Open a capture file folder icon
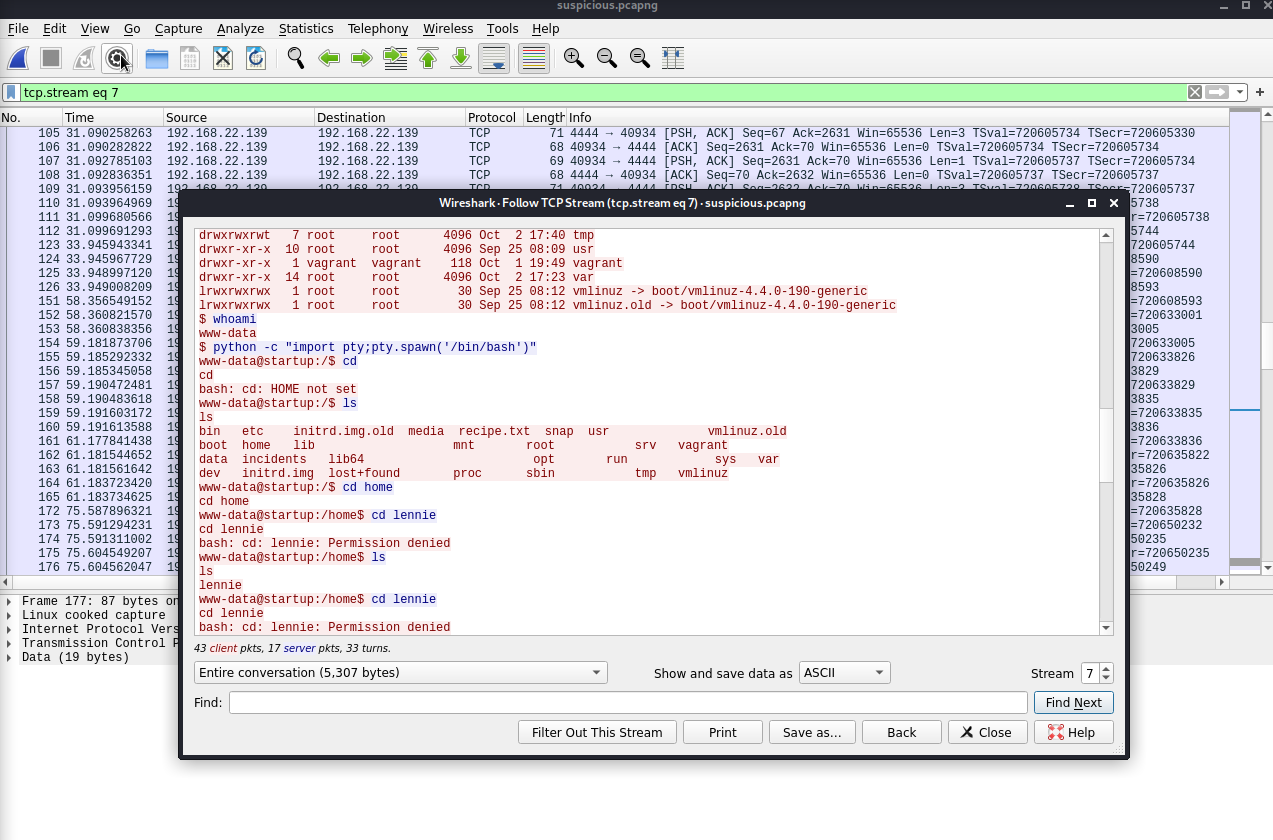 [157, 59]
